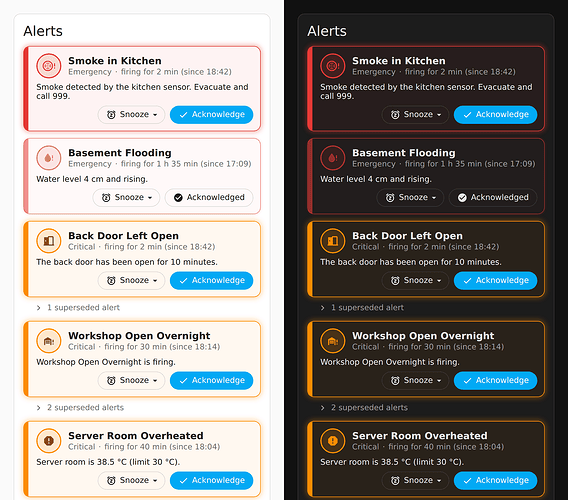Click 'Basement Flooding' title in dark panel
The image size is (568, 500).
[x=404, y=153]
